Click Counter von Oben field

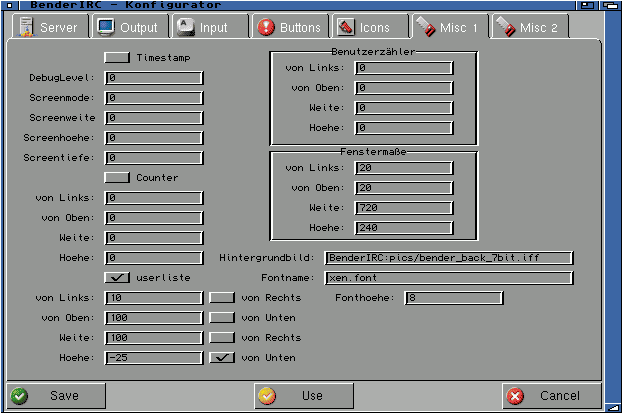154,218
